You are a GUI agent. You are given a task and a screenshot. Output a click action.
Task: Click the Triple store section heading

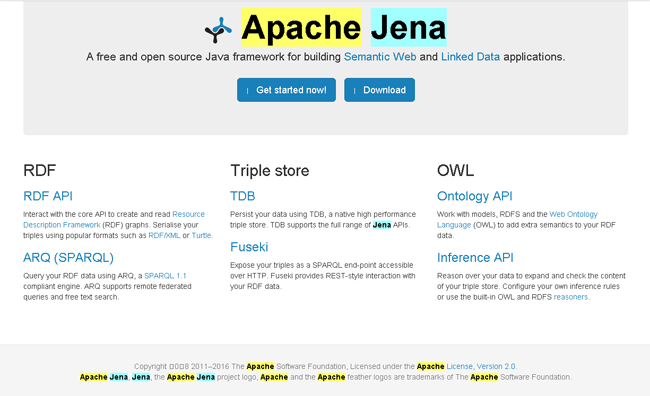[x=270, y=170]
